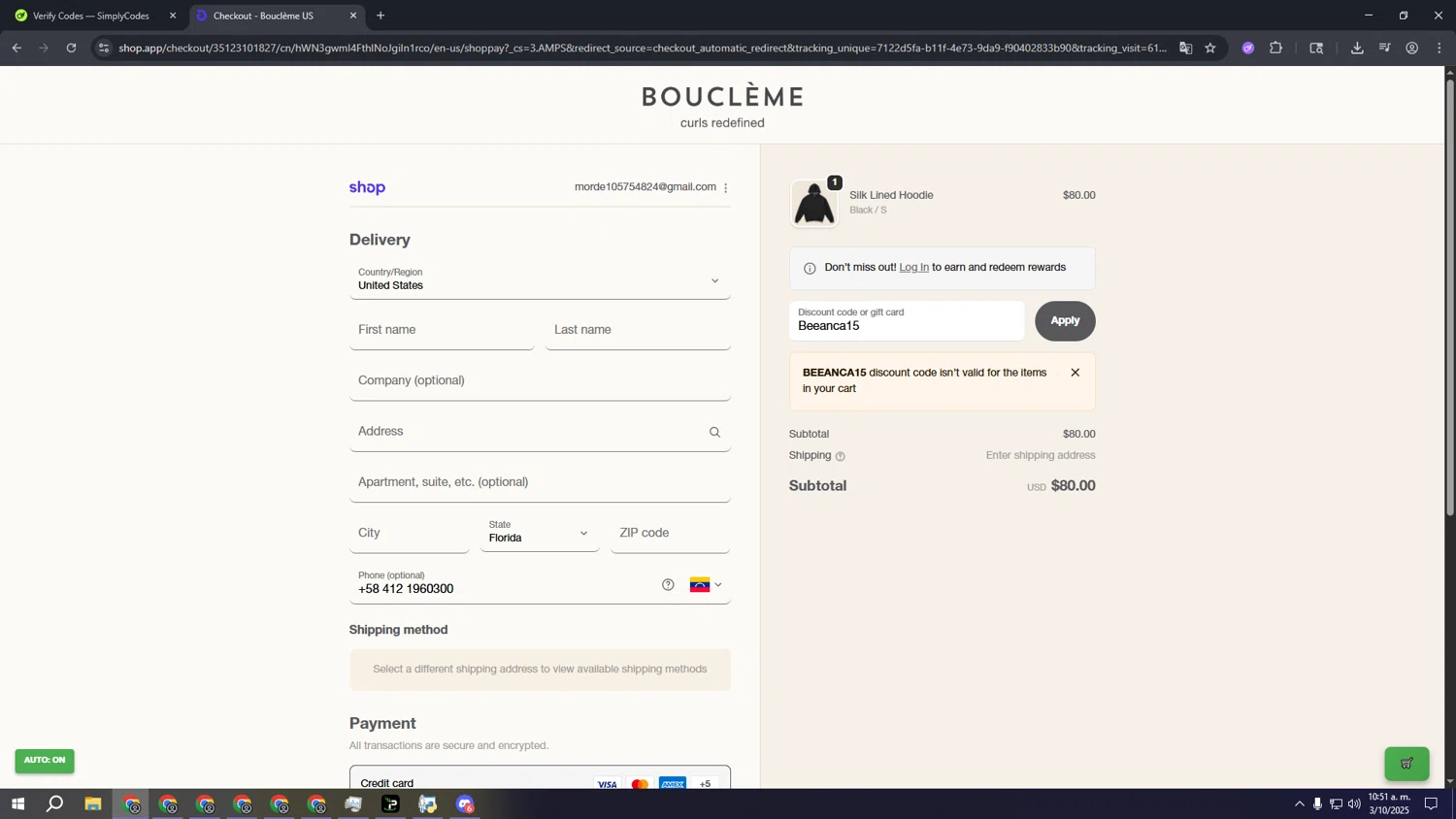
Task: Dismiss BEEANCA15 invalid code message
Action: point(1075,373)
